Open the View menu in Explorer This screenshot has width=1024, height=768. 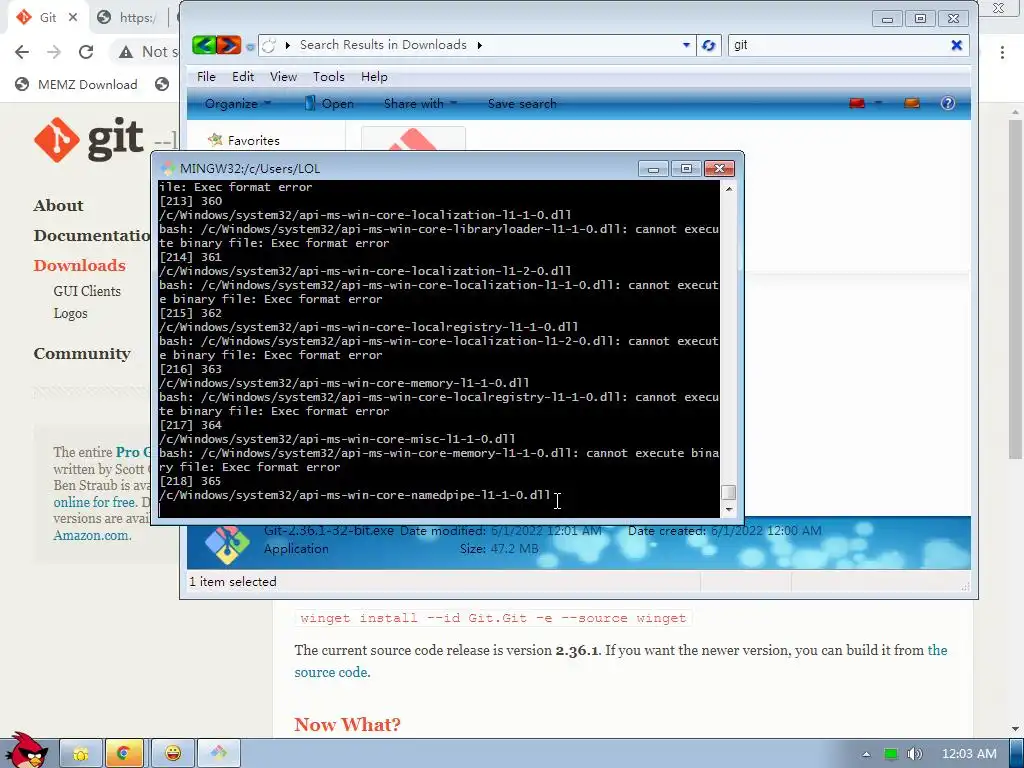pos(283,76)
